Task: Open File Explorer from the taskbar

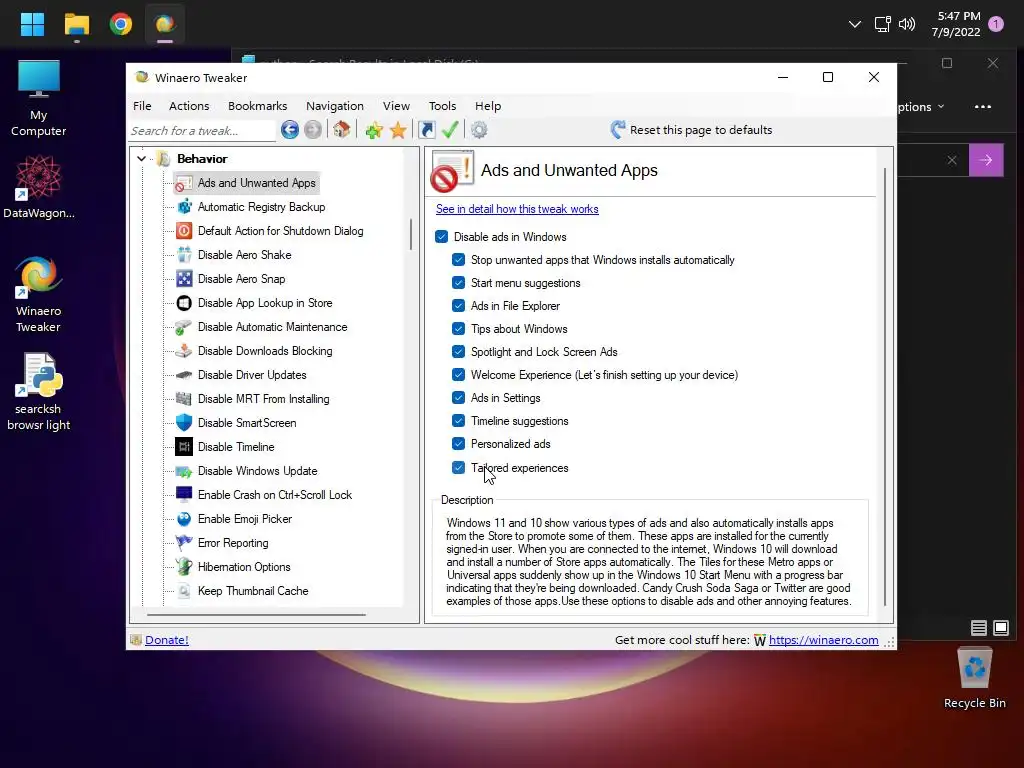Action: click(x=76, y=25)
